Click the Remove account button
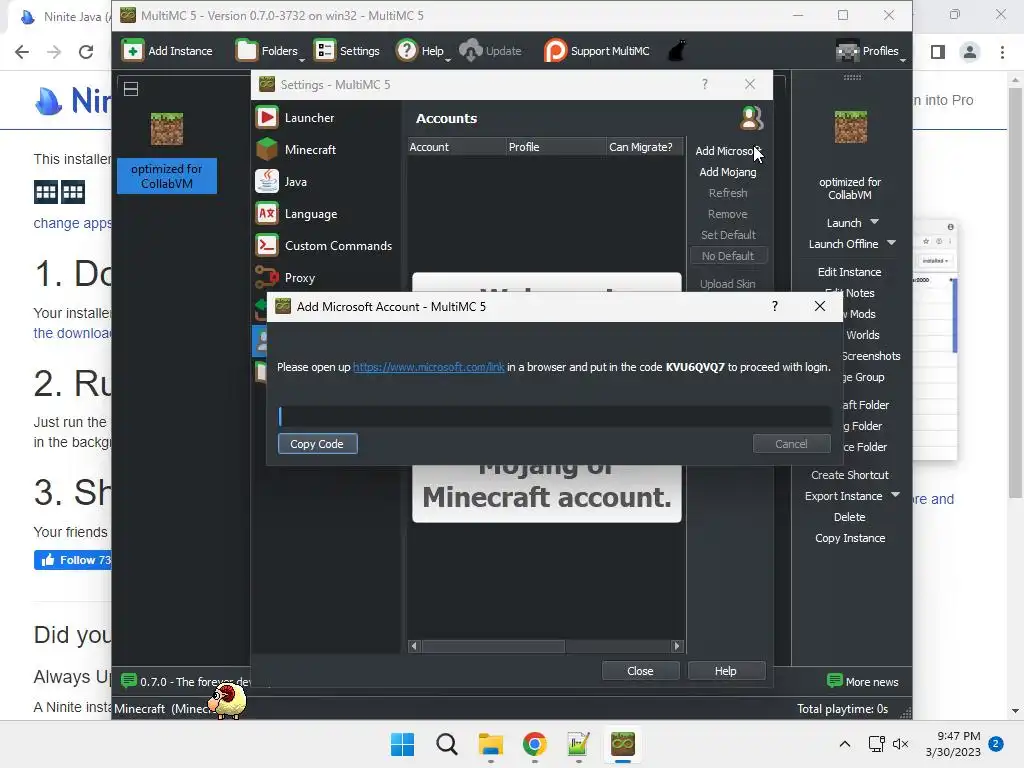The height and width of the screenshot is (768, 1024). (728, 214)
